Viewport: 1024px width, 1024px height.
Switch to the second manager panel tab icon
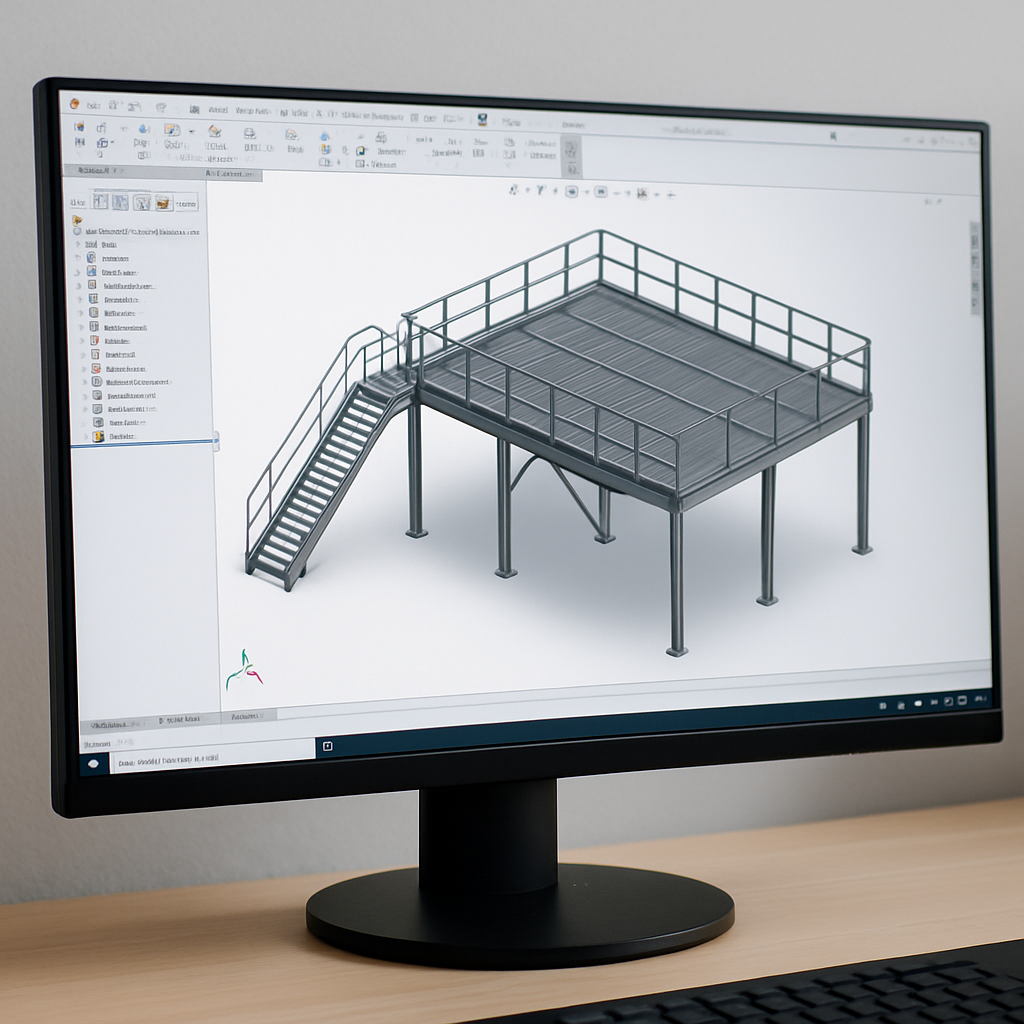[120, 202]
